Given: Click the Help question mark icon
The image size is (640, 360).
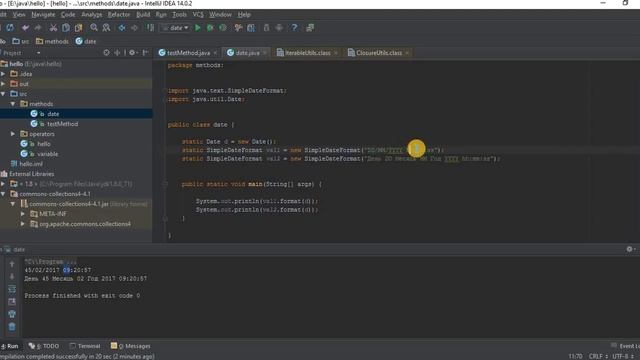Looking at the screenshot, I should (x=294, y=28).
